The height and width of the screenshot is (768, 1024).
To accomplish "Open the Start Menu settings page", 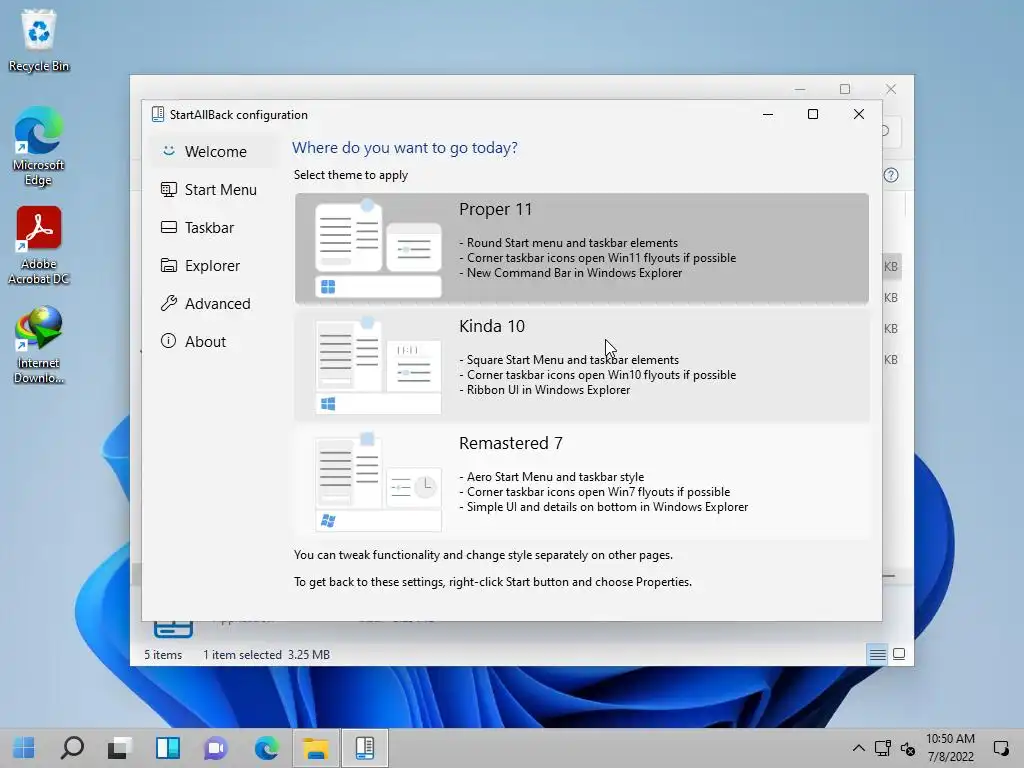I will pos(215,189).
